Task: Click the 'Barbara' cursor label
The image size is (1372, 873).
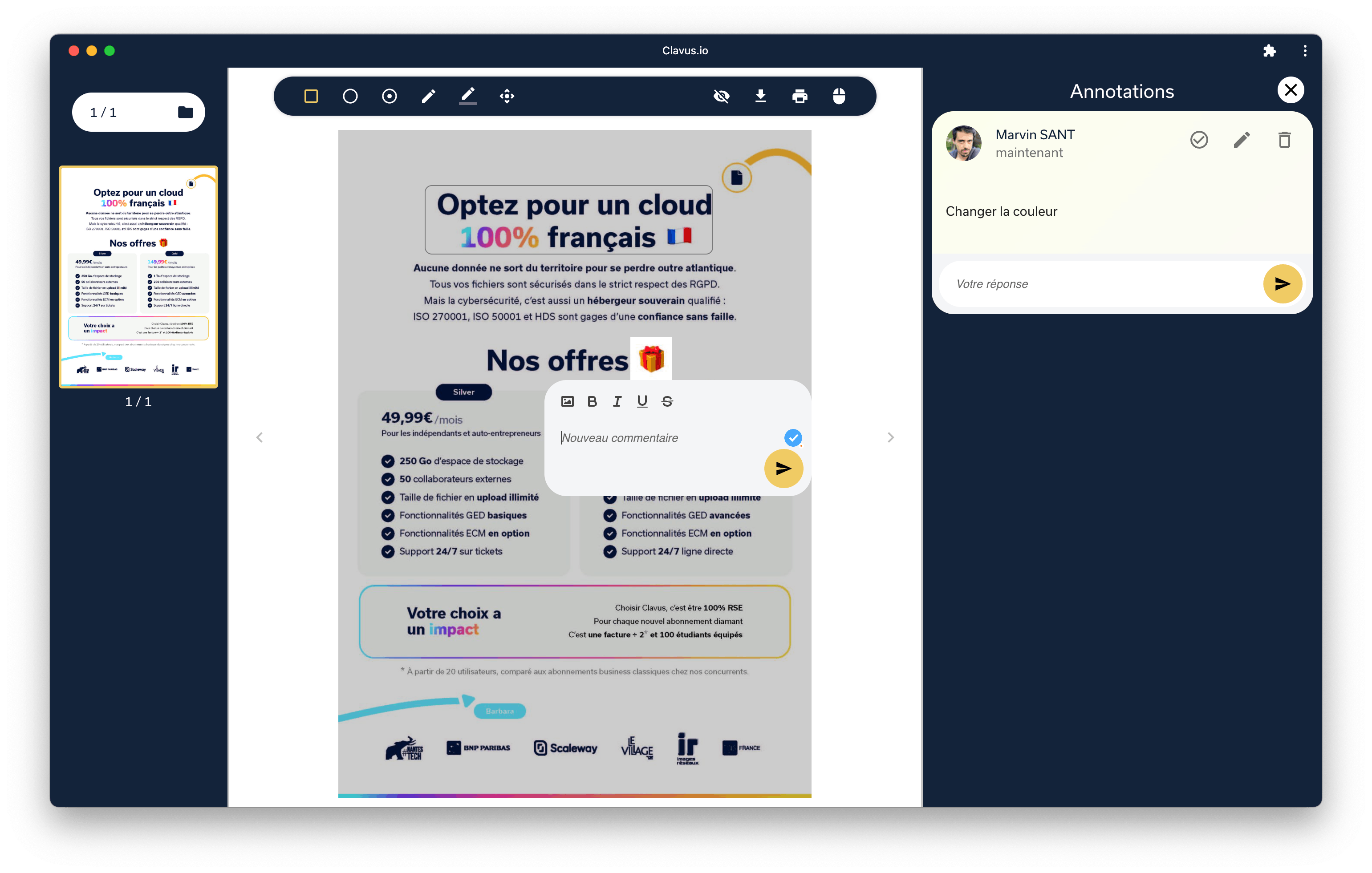Action: click(499, 711)
